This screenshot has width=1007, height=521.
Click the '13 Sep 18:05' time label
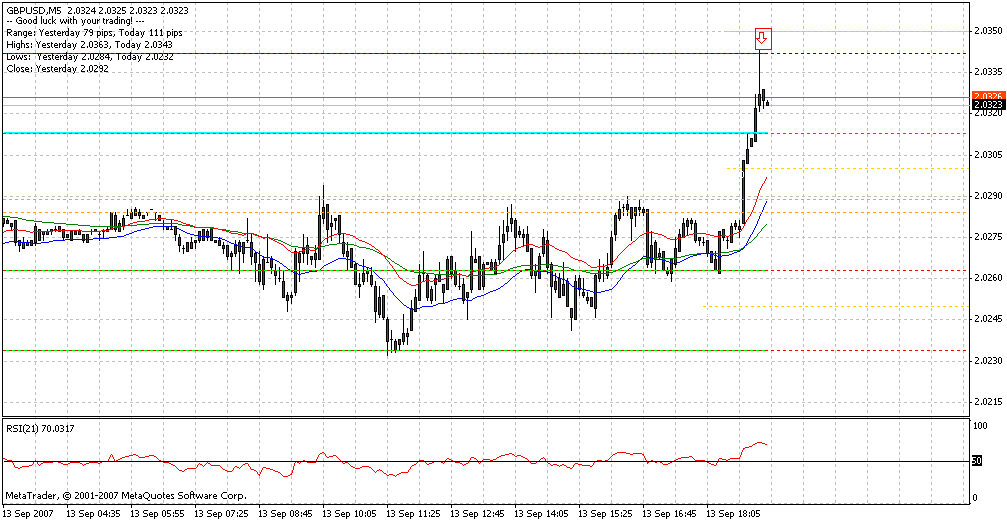pyautogui.click(x=734, y=514)
